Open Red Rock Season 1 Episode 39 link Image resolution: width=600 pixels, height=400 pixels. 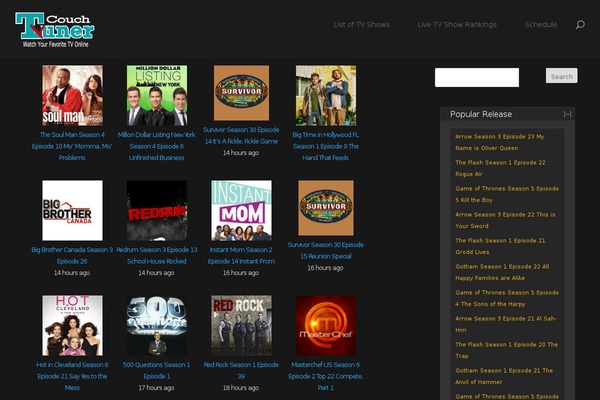[x=241, y=371]
